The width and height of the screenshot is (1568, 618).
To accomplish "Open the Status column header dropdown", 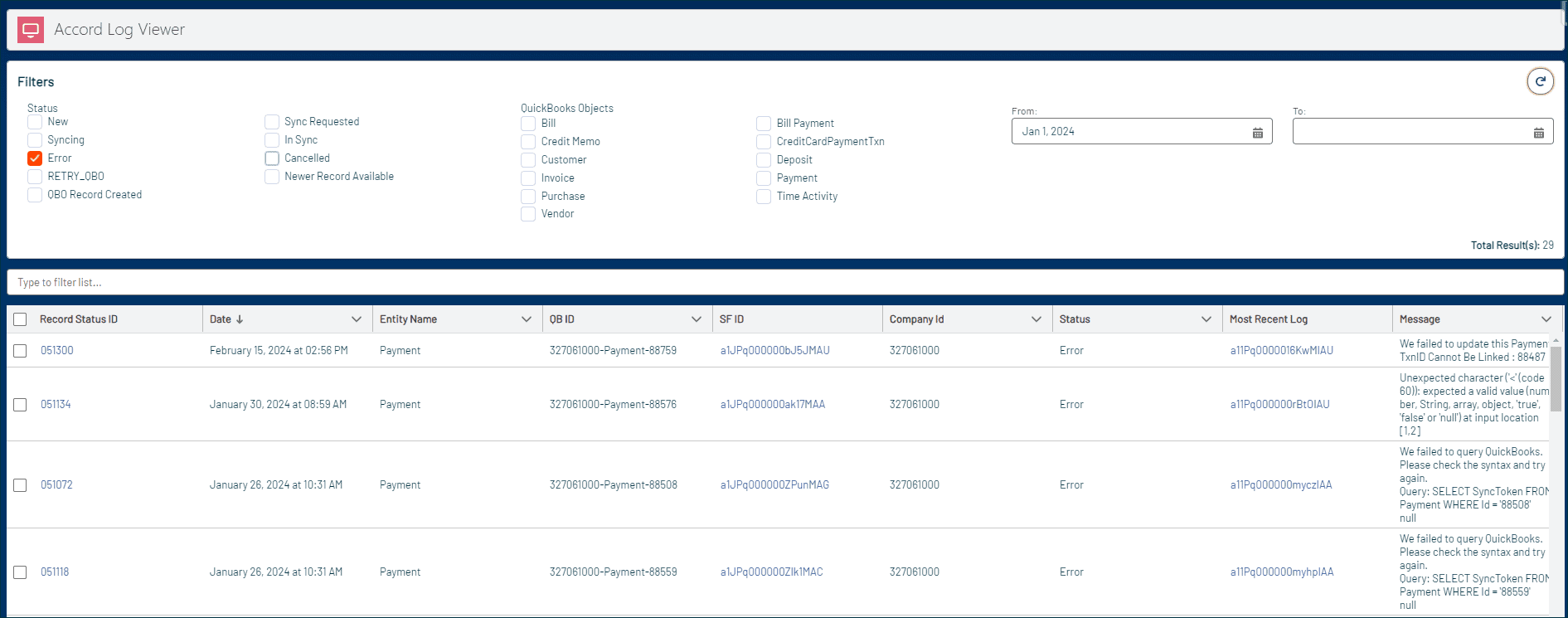I will (x=1206, y=319).
